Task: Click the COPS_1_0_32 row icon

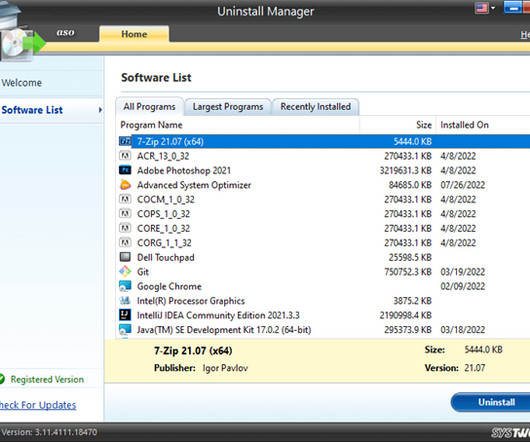Action: [125, 214]
